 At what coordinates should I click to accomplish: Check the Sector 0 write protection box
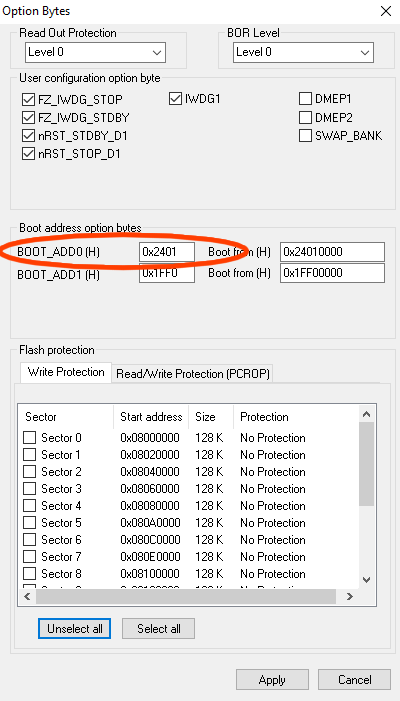pos(29,438)
